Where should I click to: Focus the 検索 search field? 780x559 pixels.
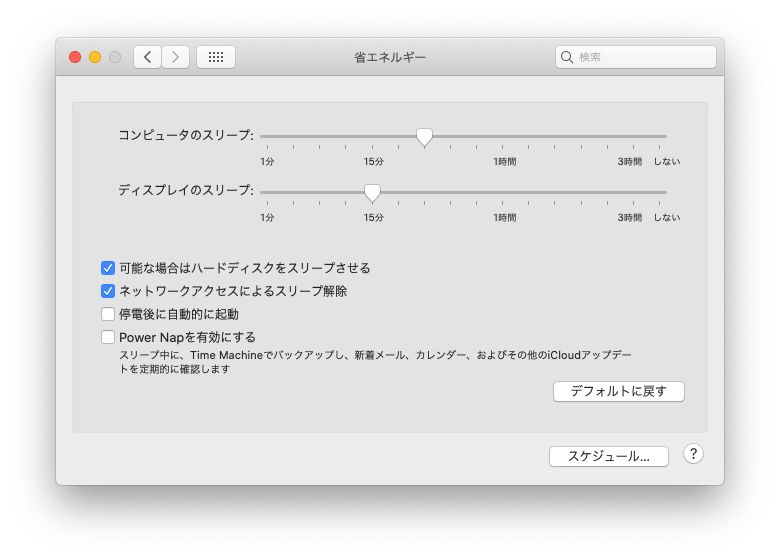(636, 57)
